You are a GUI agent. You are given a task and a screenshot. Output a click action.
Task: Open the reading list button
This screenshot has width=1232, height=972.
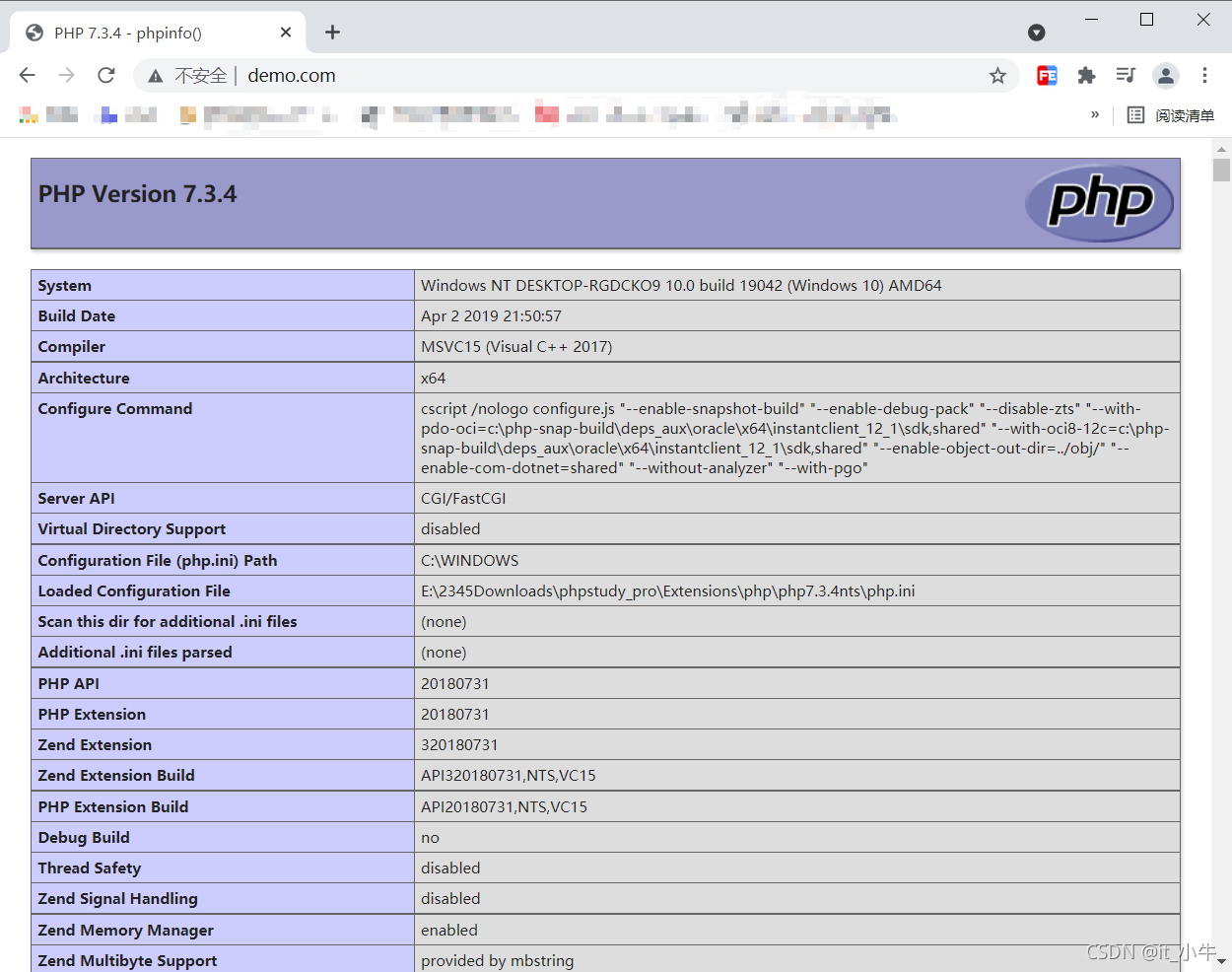coord(1171,115)
